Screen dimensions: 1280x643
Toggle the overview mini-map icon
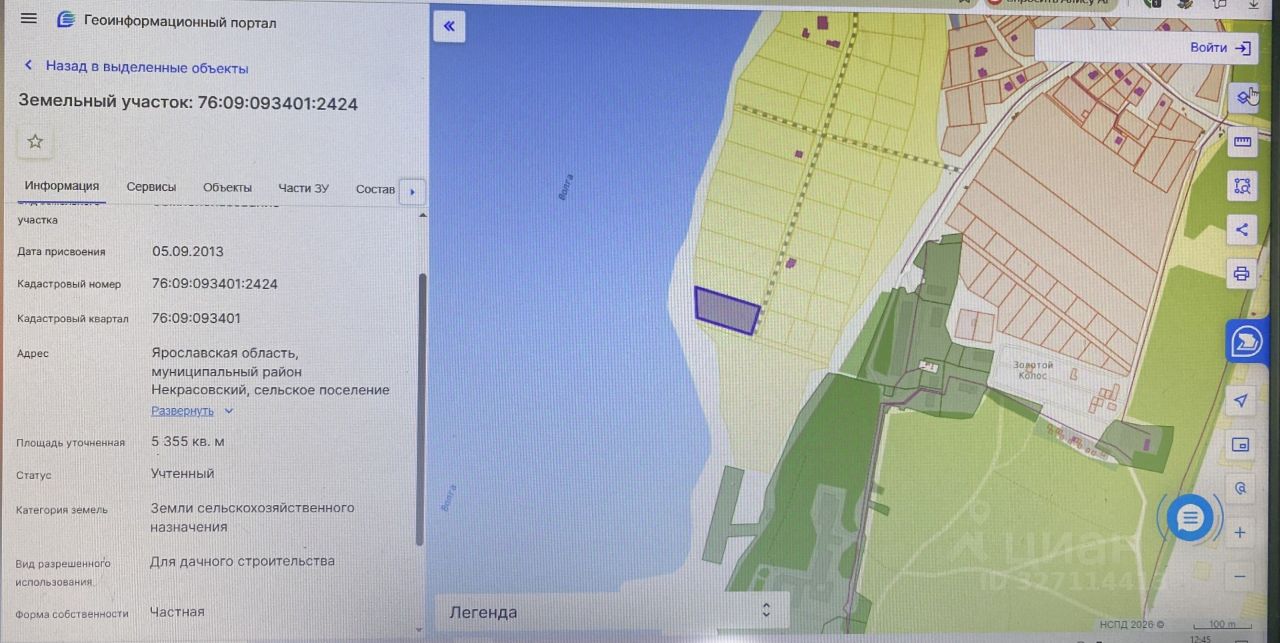(1241, 445)
